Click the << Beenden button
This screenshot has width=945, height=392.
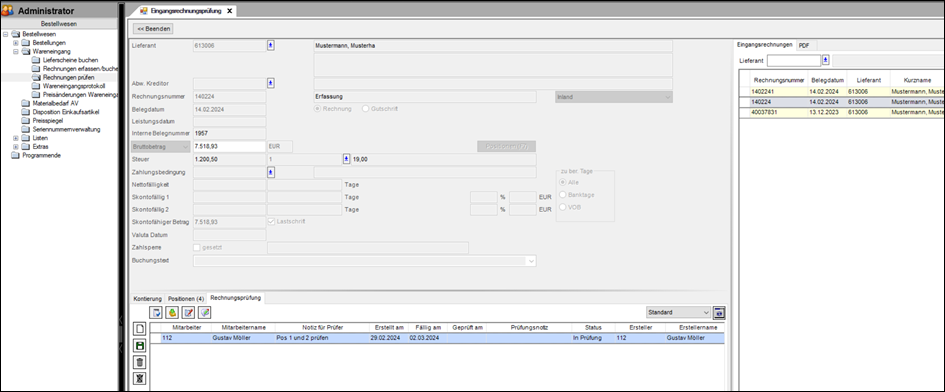(153, 28)
